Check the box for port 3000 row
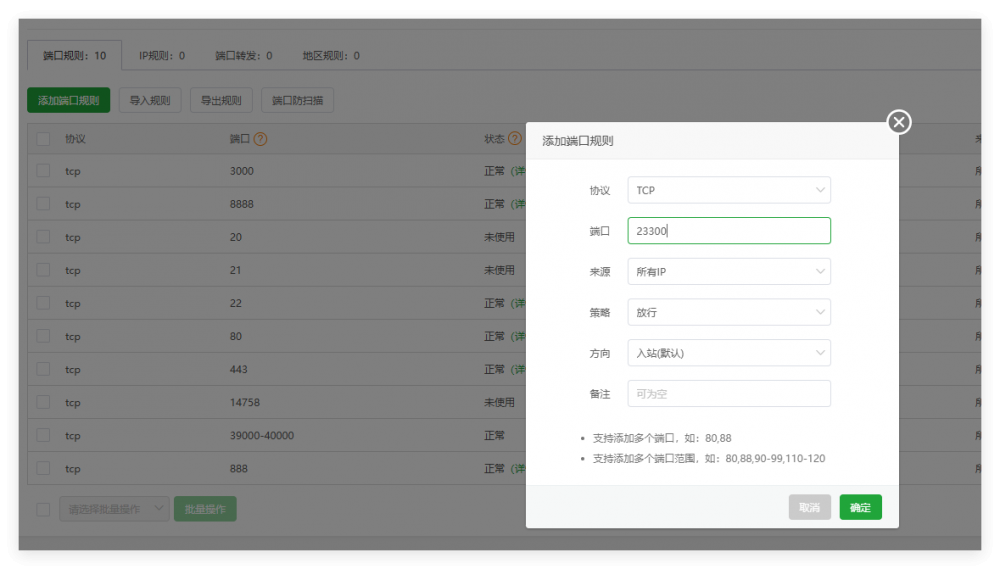Screen dimensions: 1000x569 [x=43, y=171]
